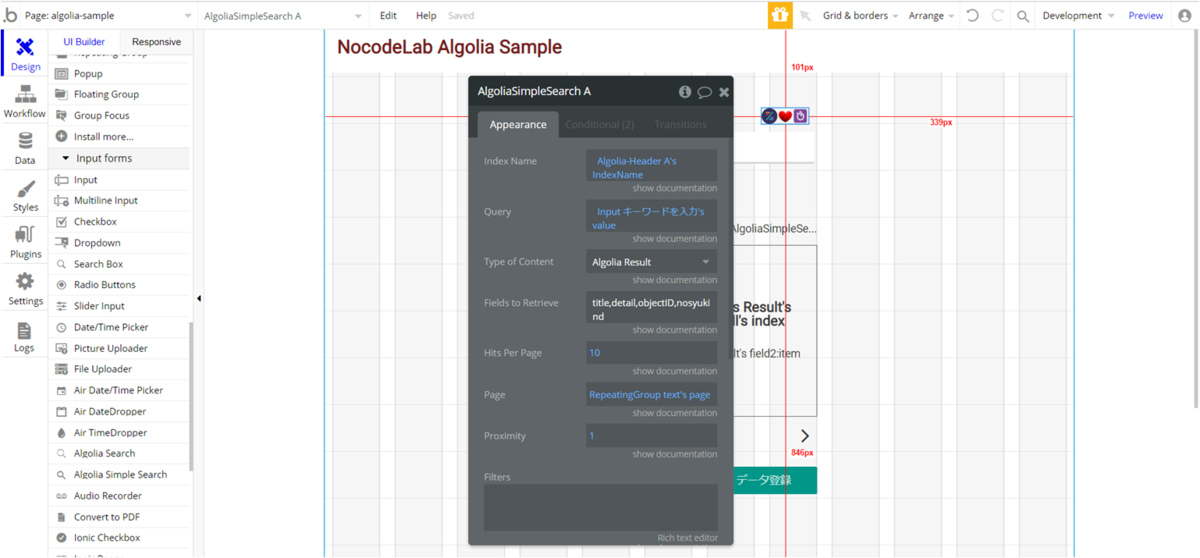
Task: Open comment bubble in property editor
Action: pos(704,92)
